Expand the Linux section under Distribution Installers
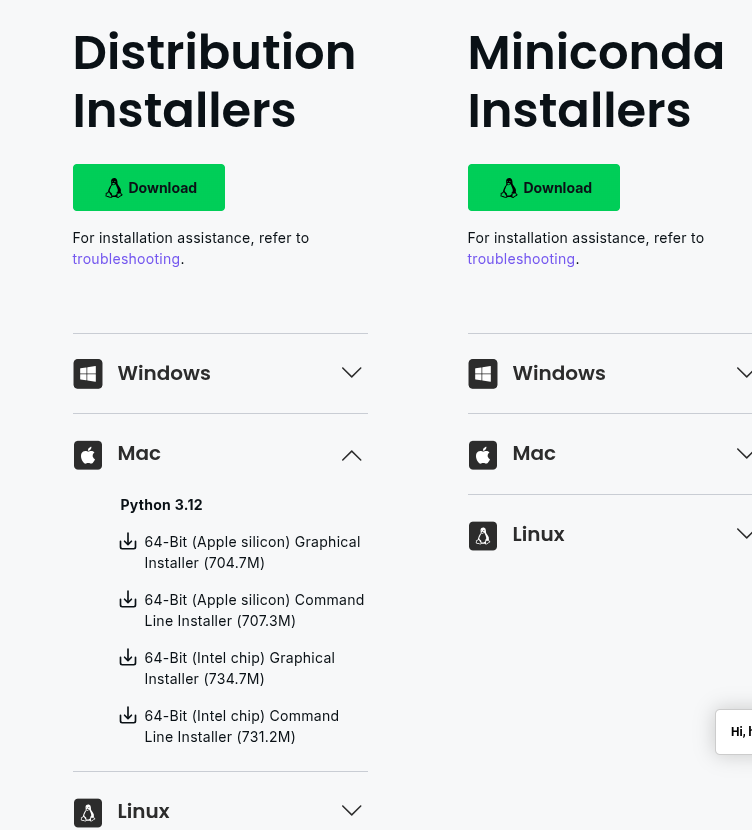This screenshot has height=830, width=752. tap(351, 810)
